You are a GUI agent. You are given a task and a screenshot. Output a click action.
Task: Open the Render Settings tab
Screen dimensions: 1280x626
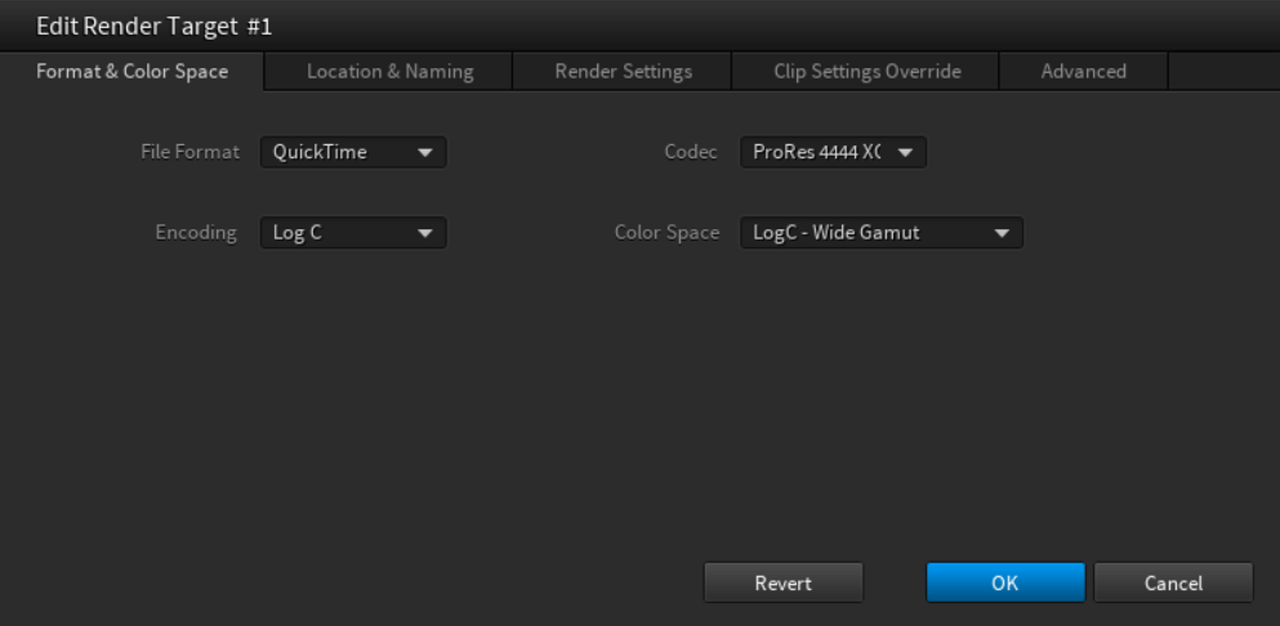tap(623, 71)
